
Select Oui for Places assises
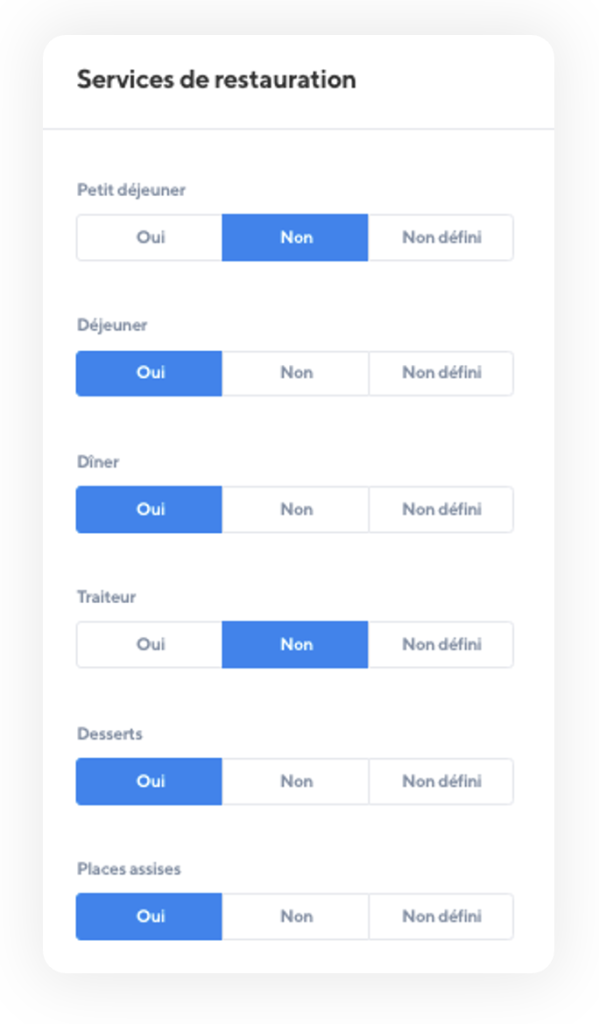point(150,917)
